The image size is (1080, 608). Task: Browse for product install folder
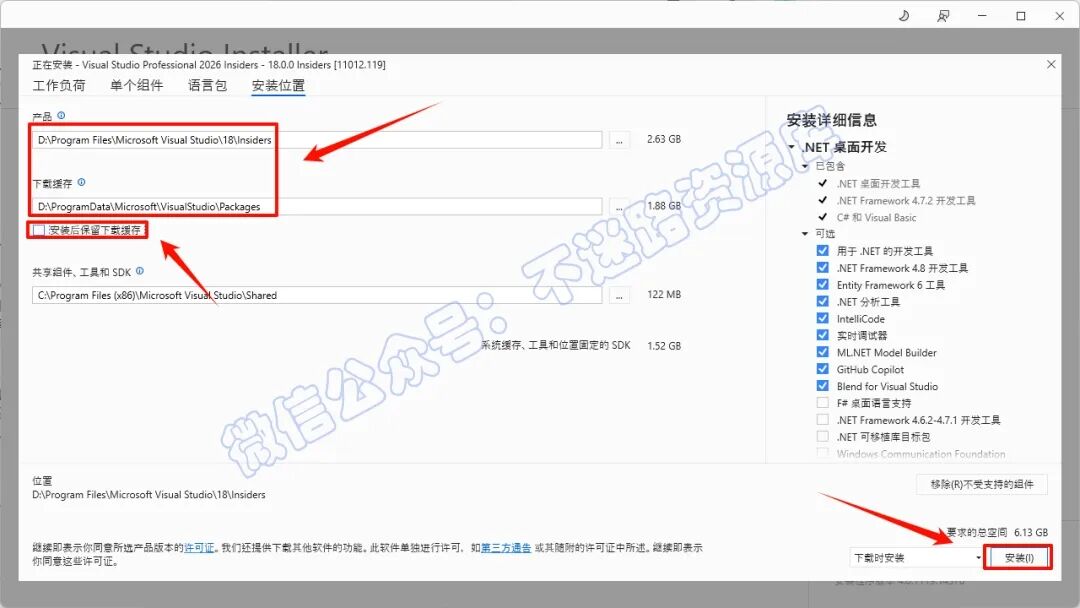(619, 140)
